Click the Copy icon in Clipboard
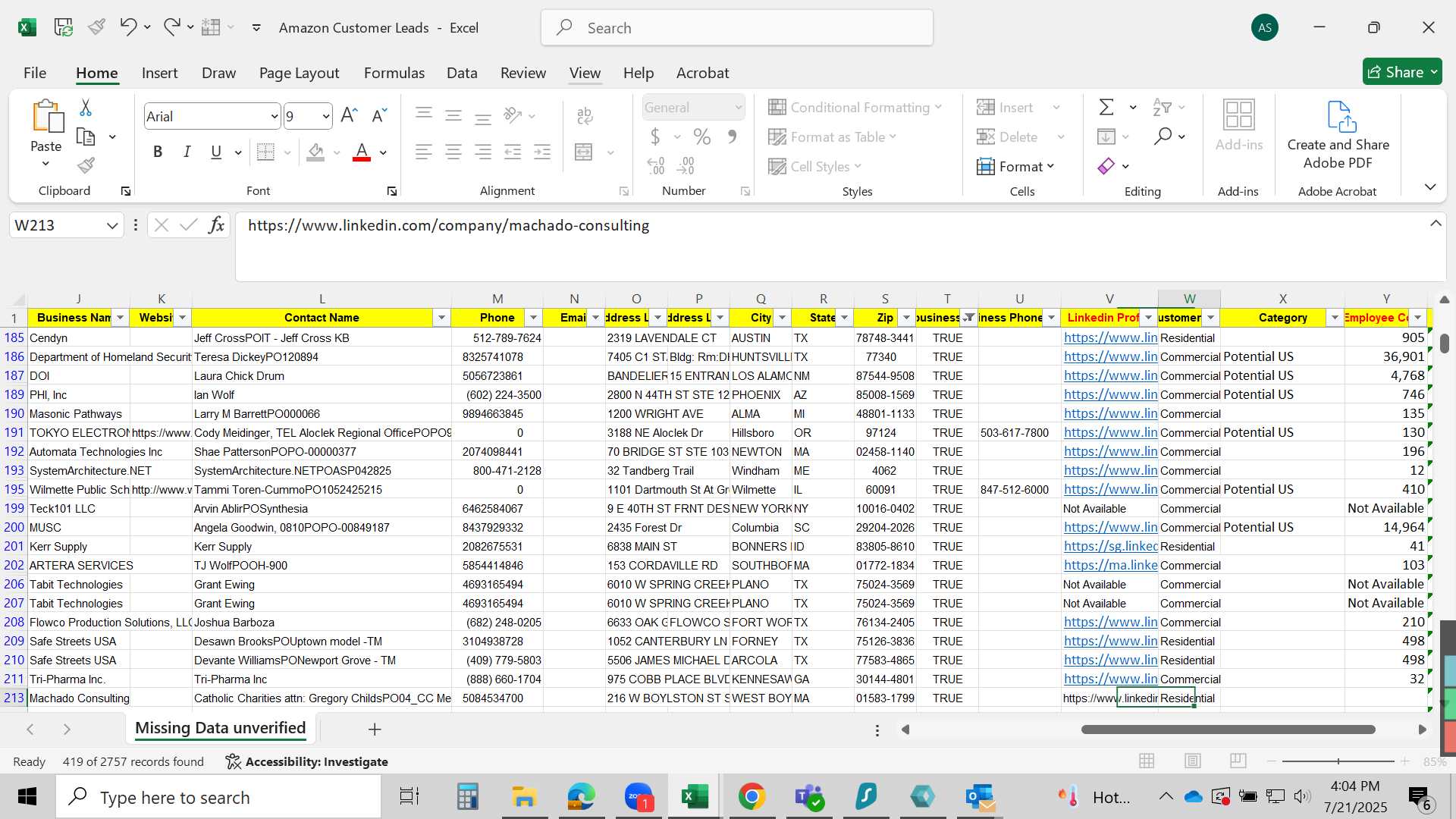The image size is (1456, 819). pyautogui.click(x=86, y=137)
